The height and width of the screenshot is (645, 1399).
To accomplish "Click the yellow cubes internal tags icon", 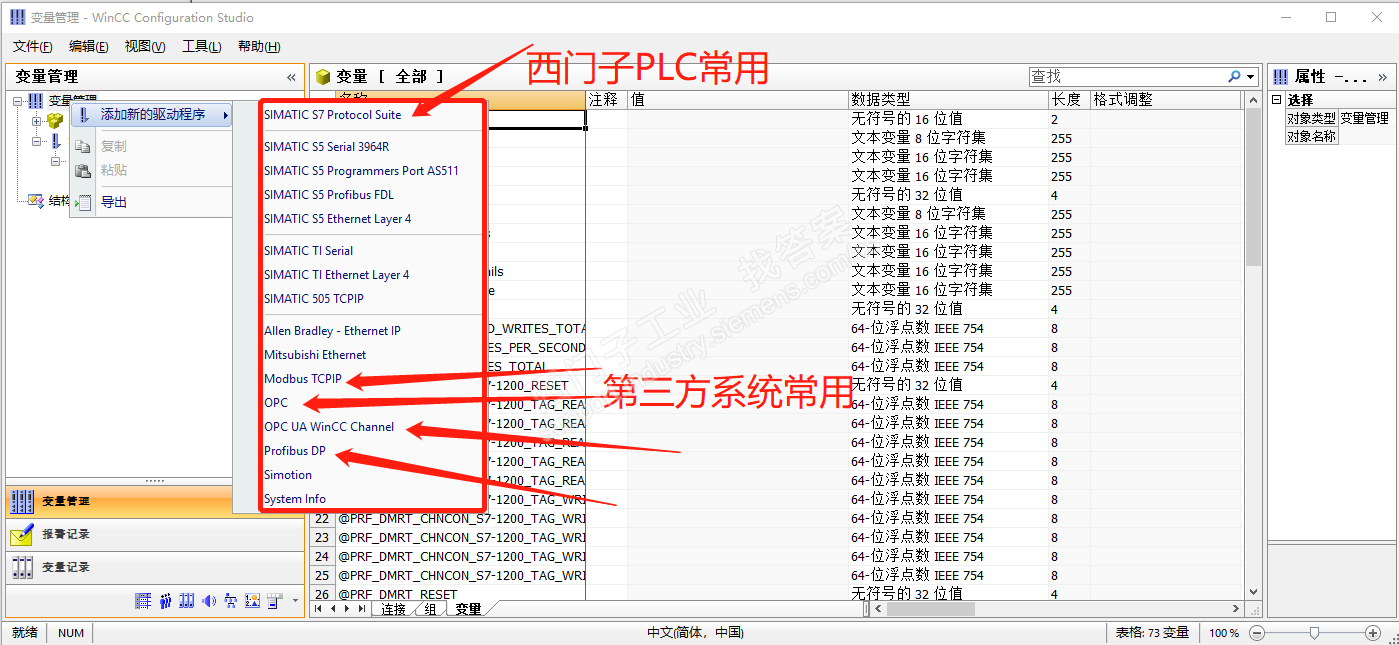I will click(x=55, y=120).
